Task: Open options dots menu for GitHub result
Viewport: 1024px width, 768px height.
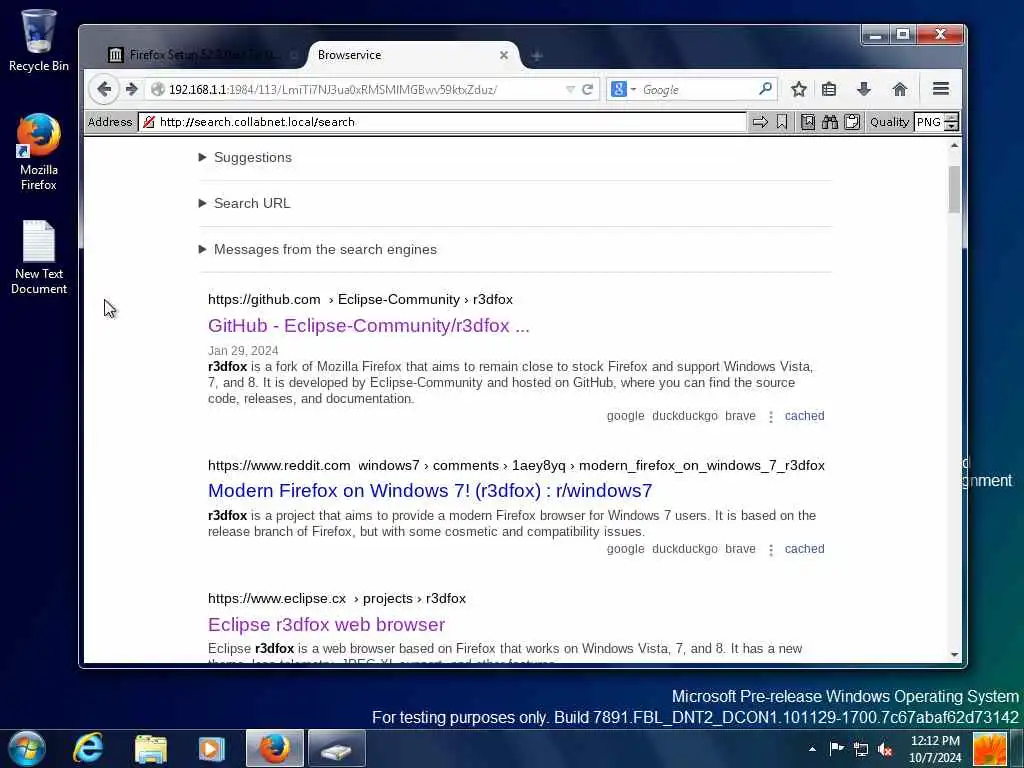Action: tap(771, 417)
